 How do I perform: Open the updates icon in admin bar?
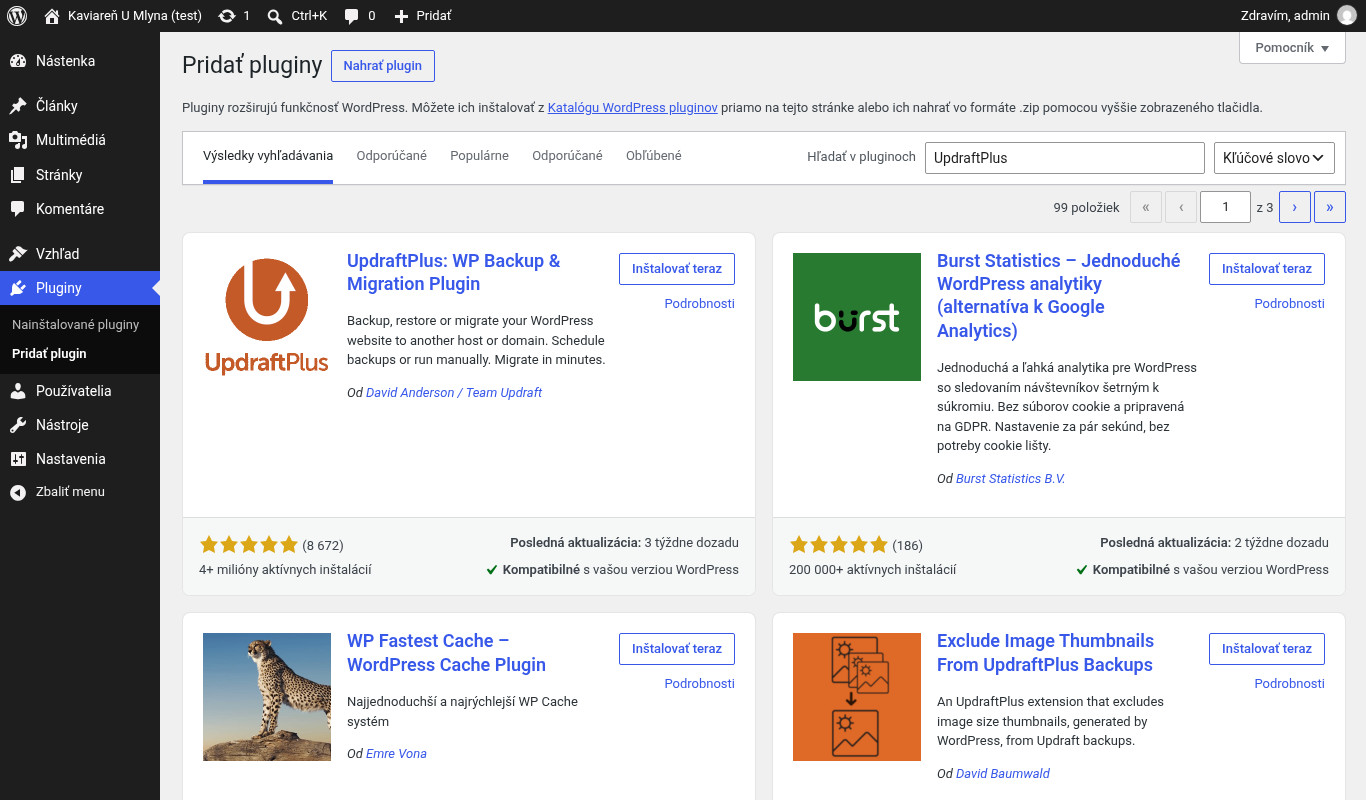click(x=227, y=16)
